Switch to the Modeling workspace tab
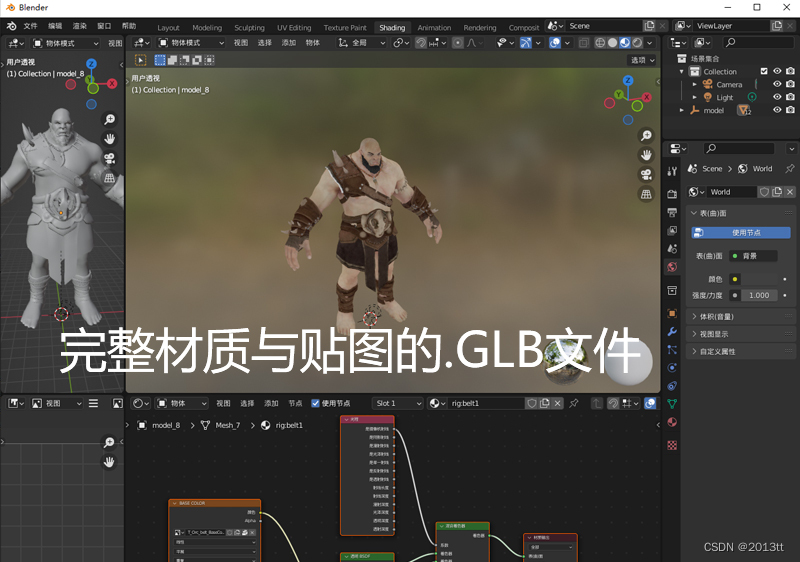The image size is (800, 562). pos(207,28)
